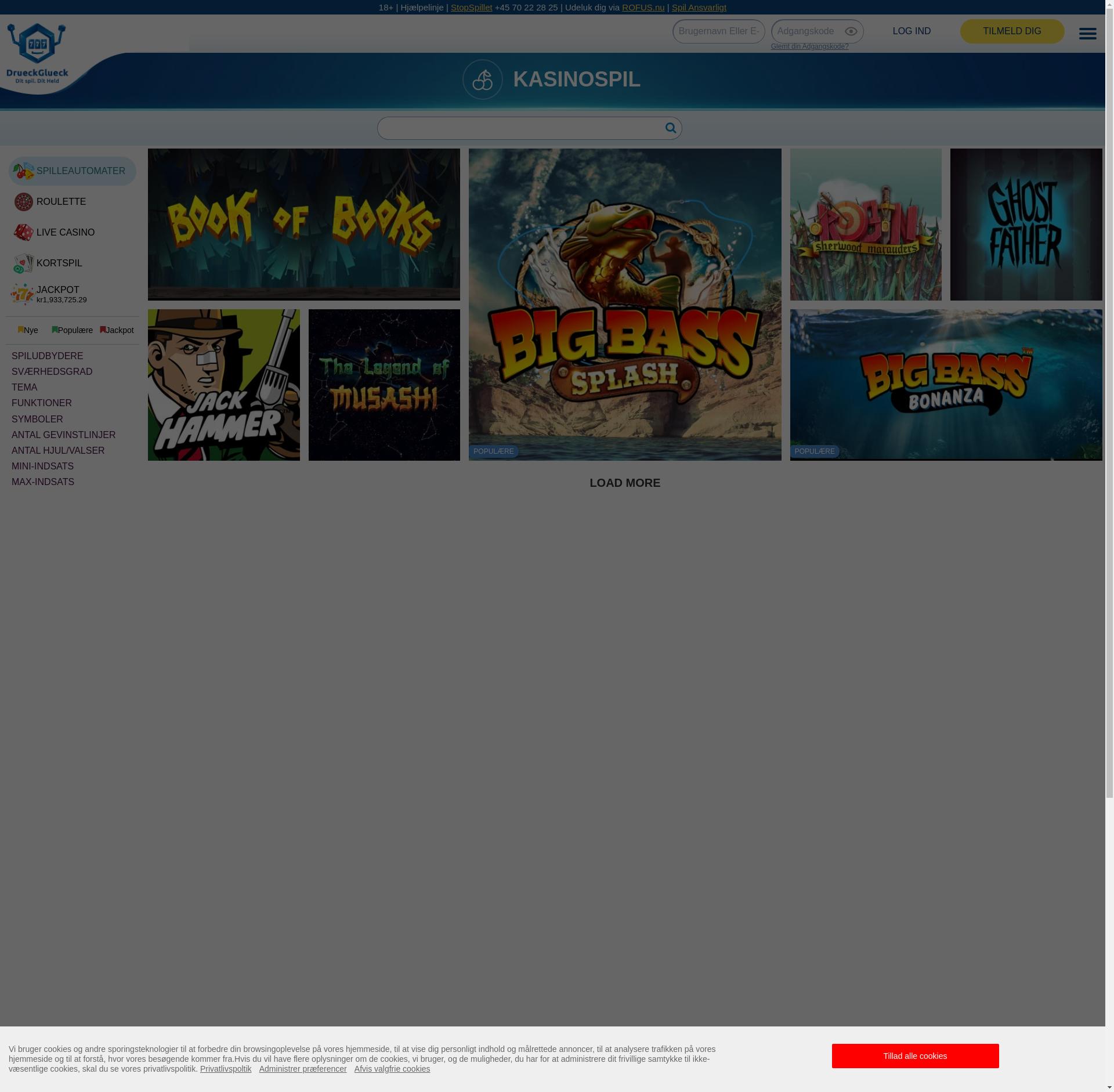This screenshot has width=1114, height=1092.
Task: Expand the Tema filter section
Action: (24, 387)
